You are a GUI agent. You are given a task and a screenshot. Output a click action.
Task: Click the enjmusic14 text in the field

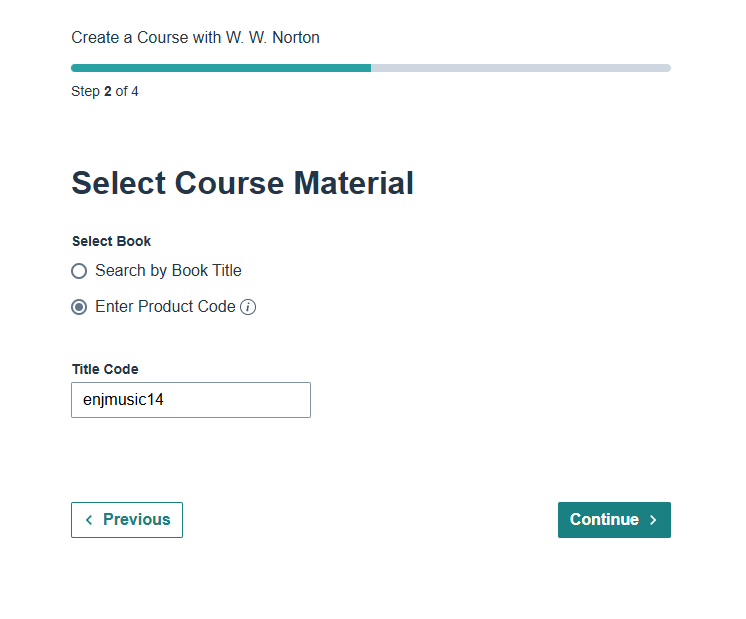pyautogui.click(x=122, y=400)
